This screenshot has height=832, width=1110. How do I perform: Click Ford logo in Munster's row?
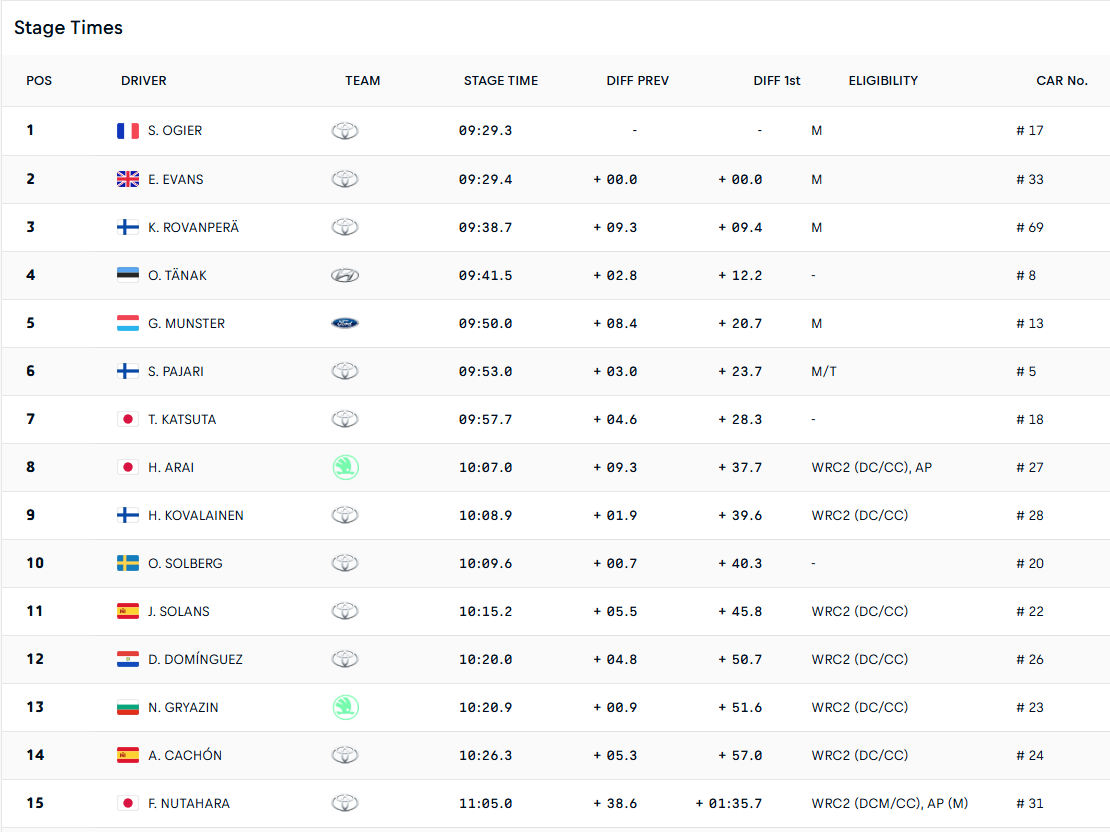pyautogui.click(x=345, y=323)
